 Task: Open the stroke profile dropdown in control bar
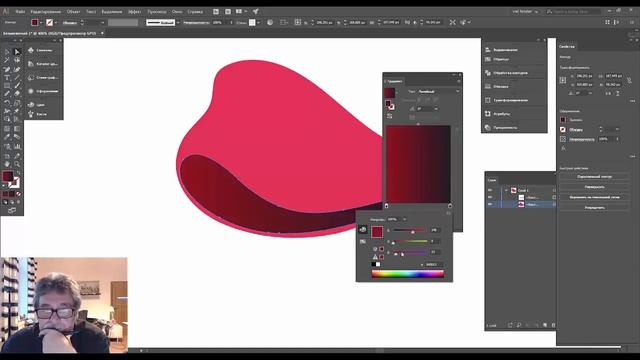[x=178, y=23]
